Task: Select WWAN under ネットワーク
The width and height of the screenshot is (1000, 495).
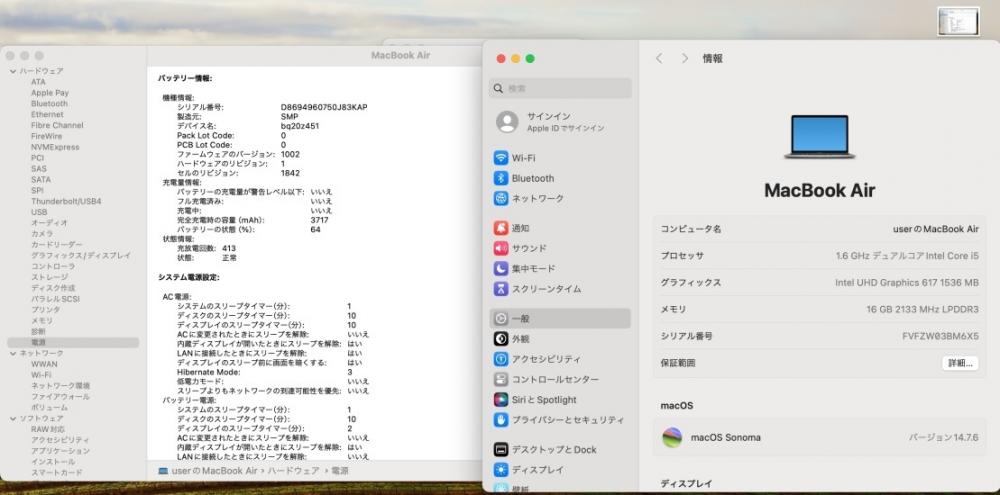Action: (44, 364)
